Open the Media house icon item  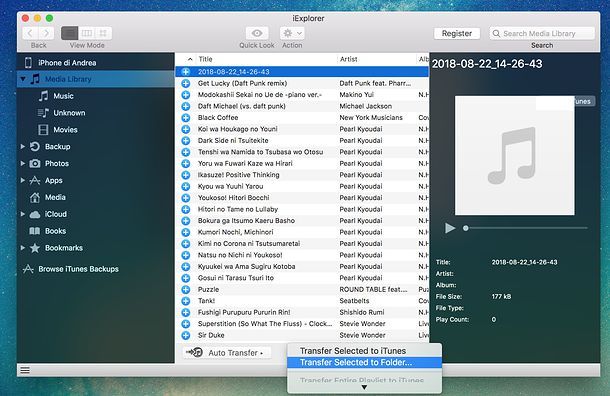point(35,197)
